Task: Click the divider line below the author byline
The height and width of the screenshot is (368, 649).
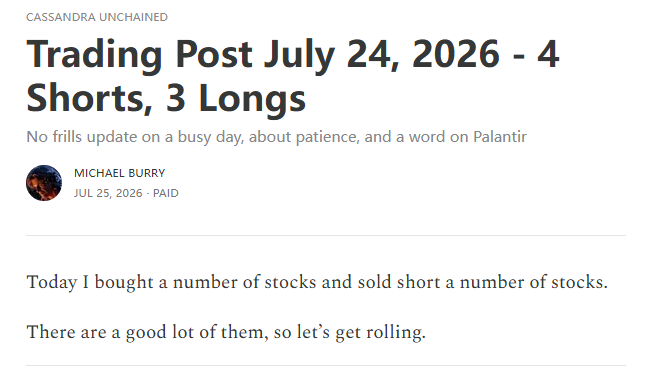Action: [x=326, y=236]
